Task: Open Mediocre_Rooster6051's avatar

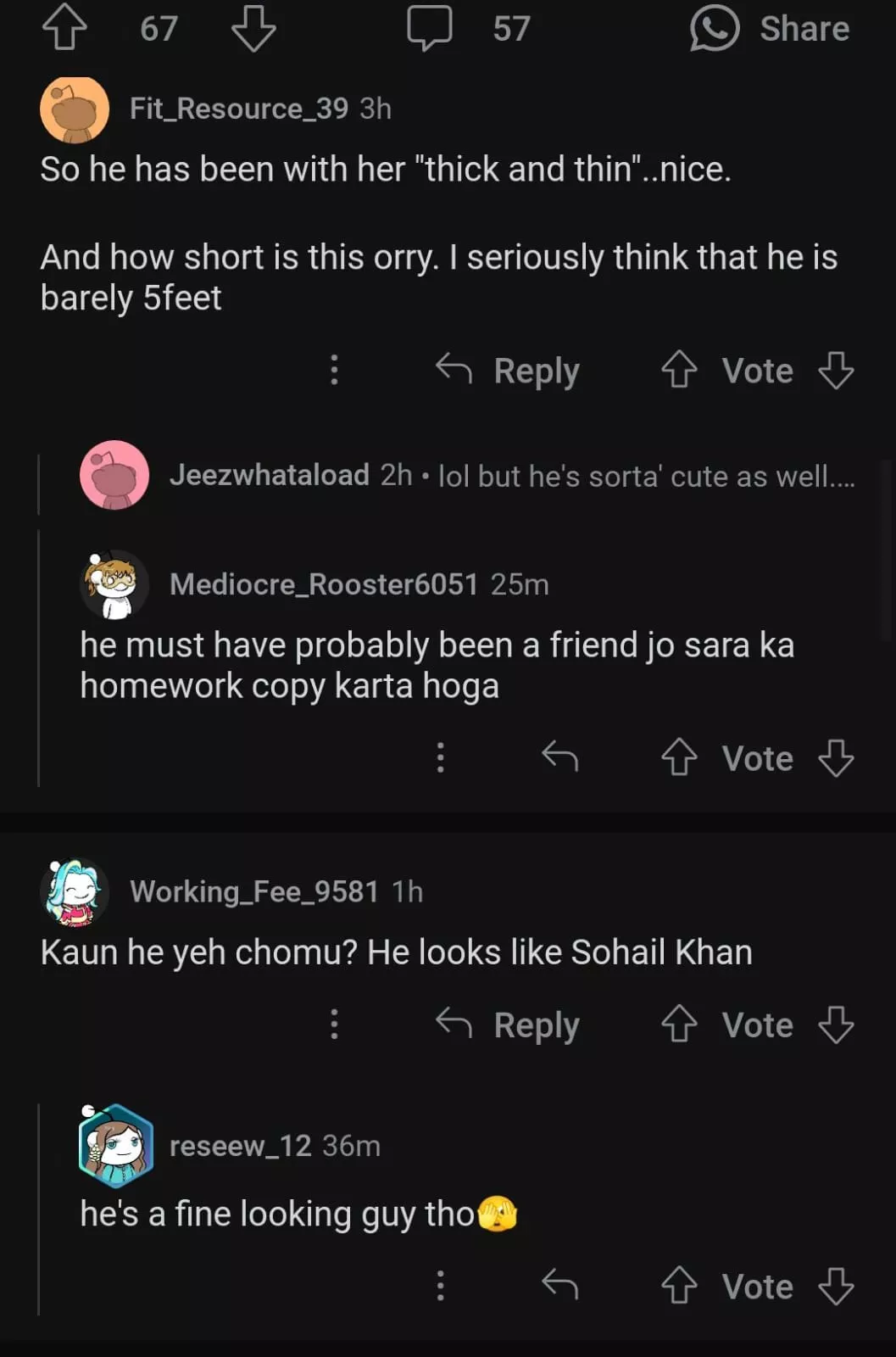Action: coord(114,584)
